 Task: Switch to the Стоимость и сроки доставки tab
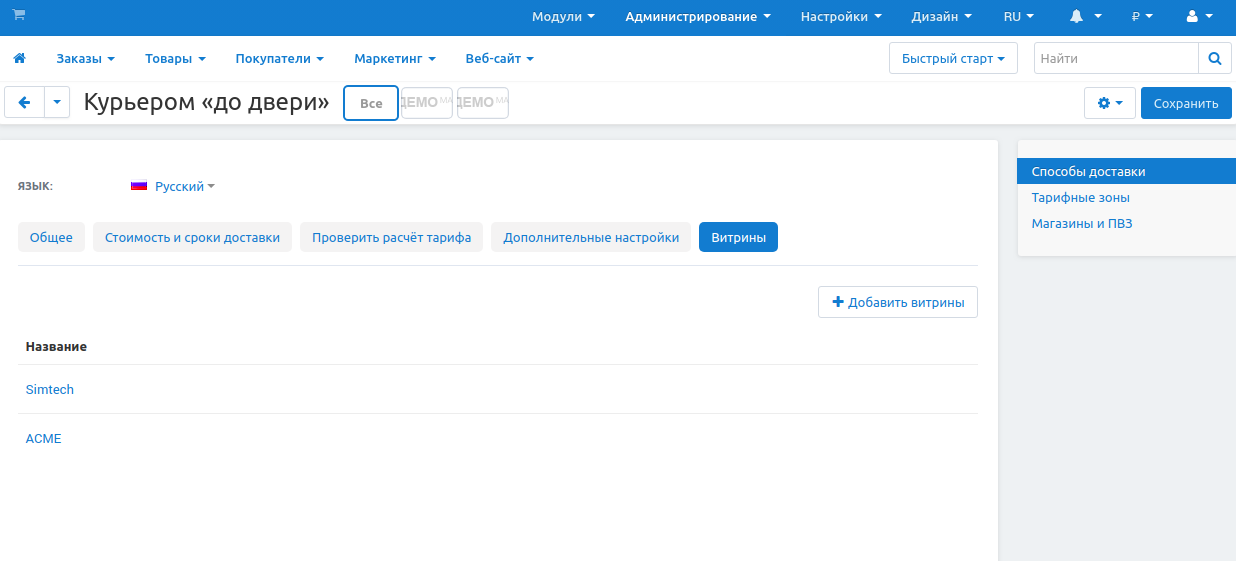click(x=193, y=238)
